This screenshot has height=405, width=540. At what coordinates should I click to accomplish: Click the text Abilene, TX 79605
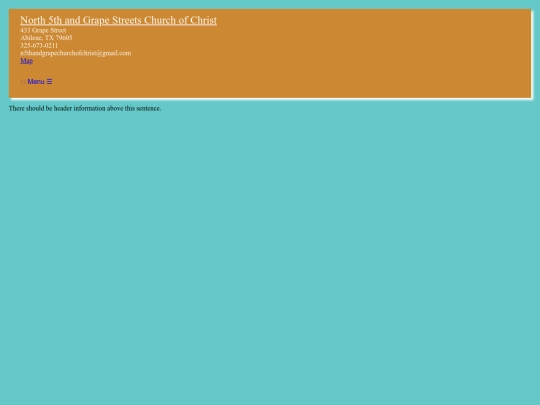(46, 38)
